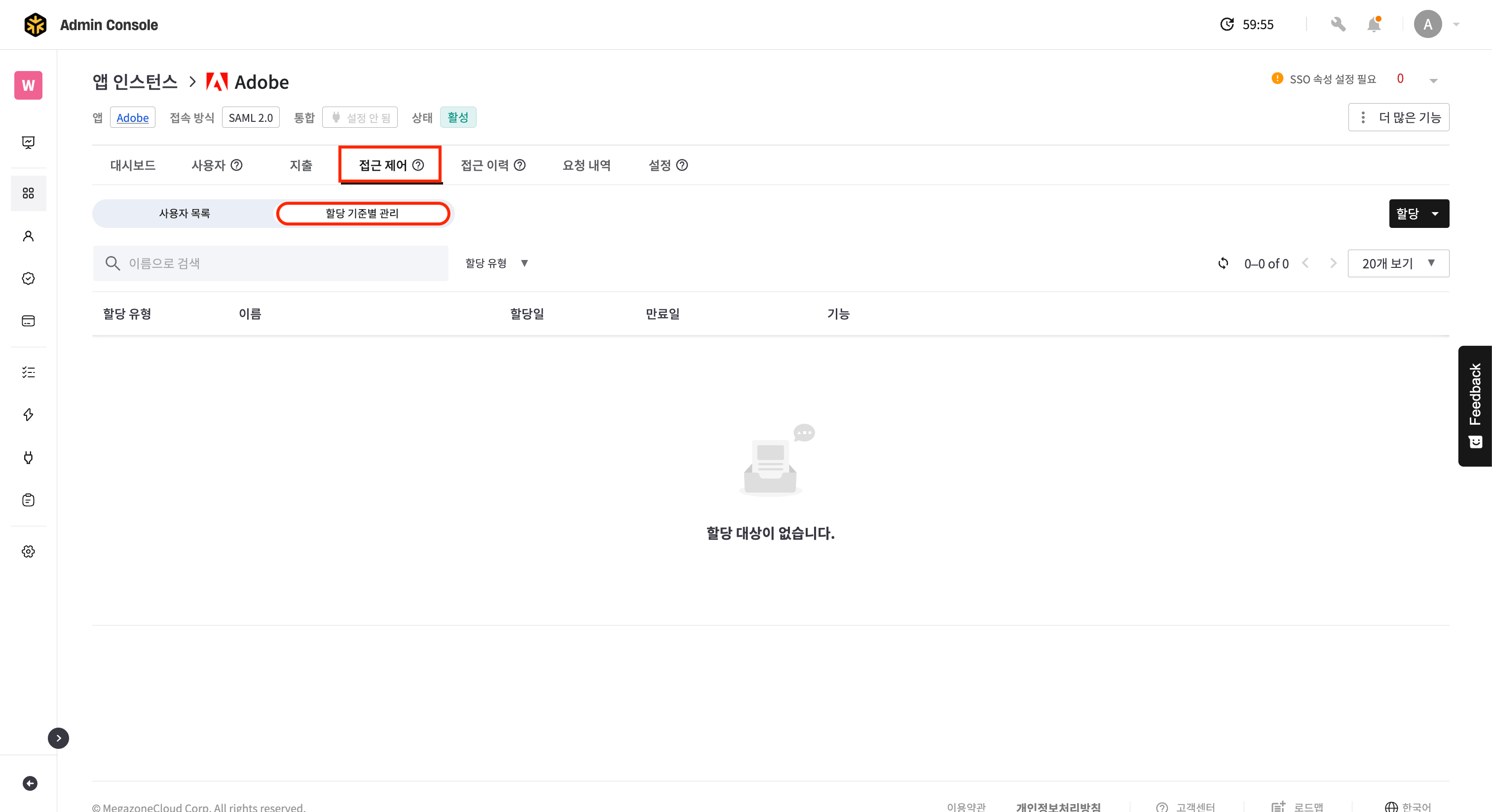Open the 할당 유형 filter dropdown

[496, 263]
